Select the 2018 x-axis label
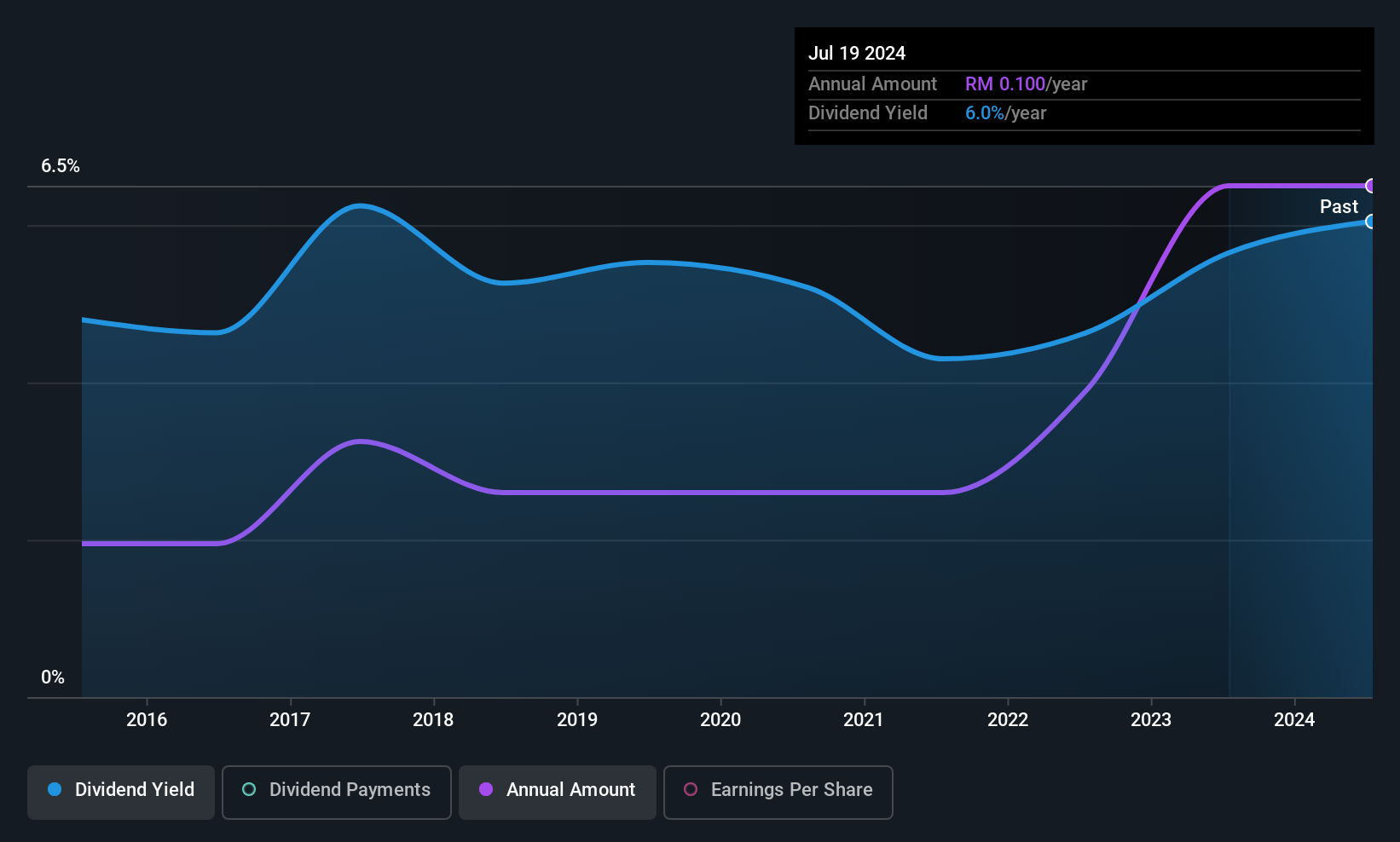Viewport: 1400px width, 842px height. point(433,720)
